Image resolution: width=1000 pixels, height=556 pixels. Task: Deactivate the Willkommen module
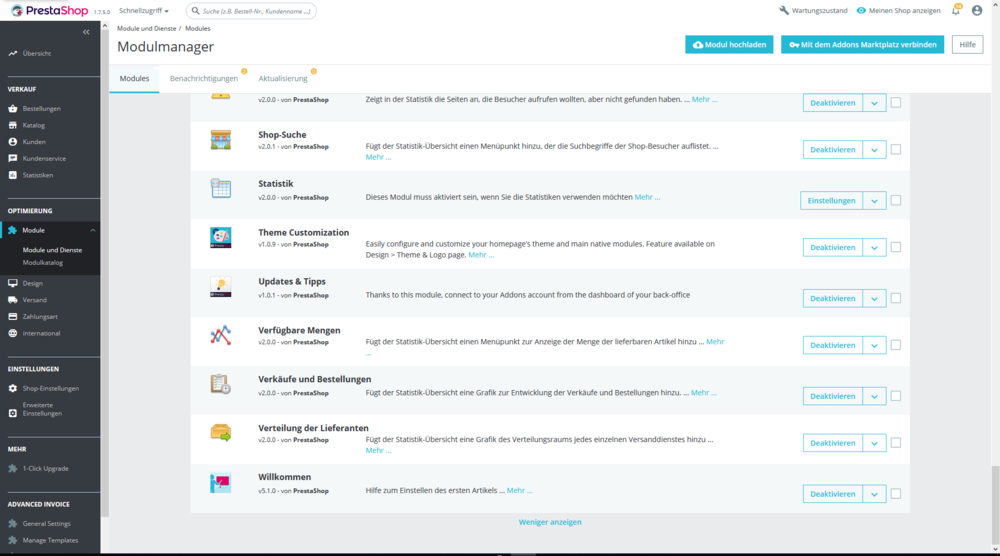tap(832, 494)
